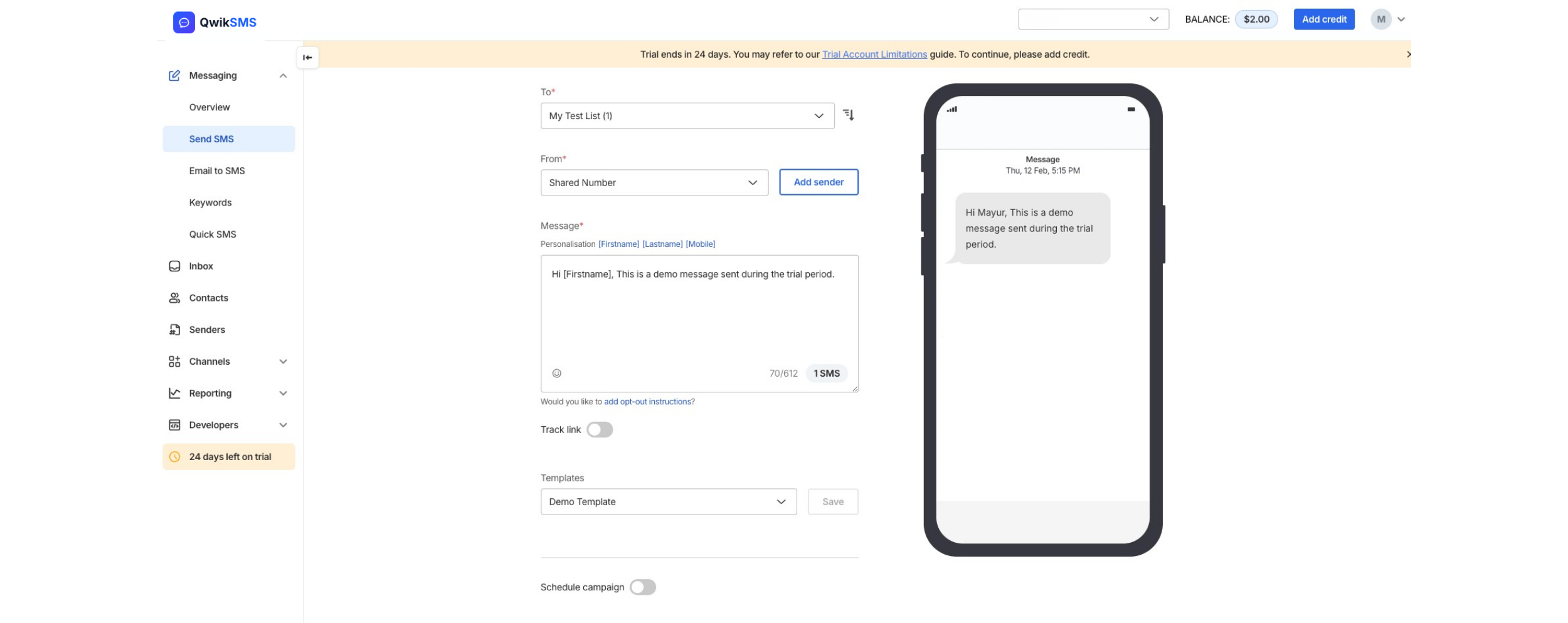
Task: Go to Keywords in Messaging menu
Action: tap(210, 202)
